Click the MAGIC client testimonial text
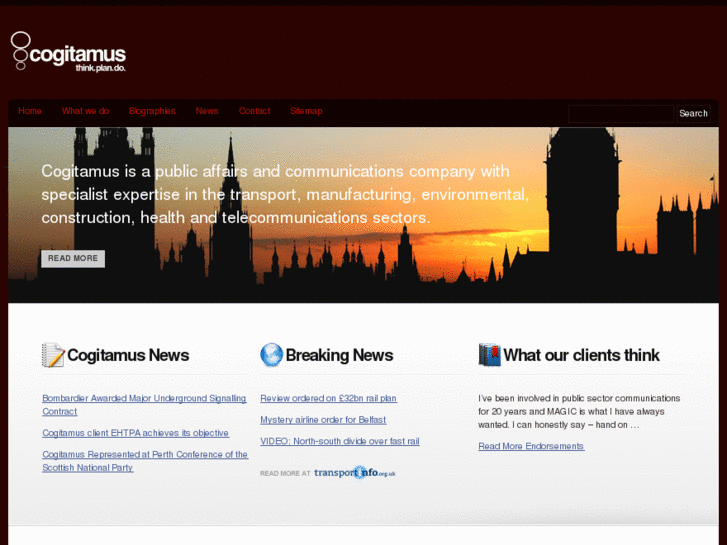727x545 pixels. tap(579, 411)
